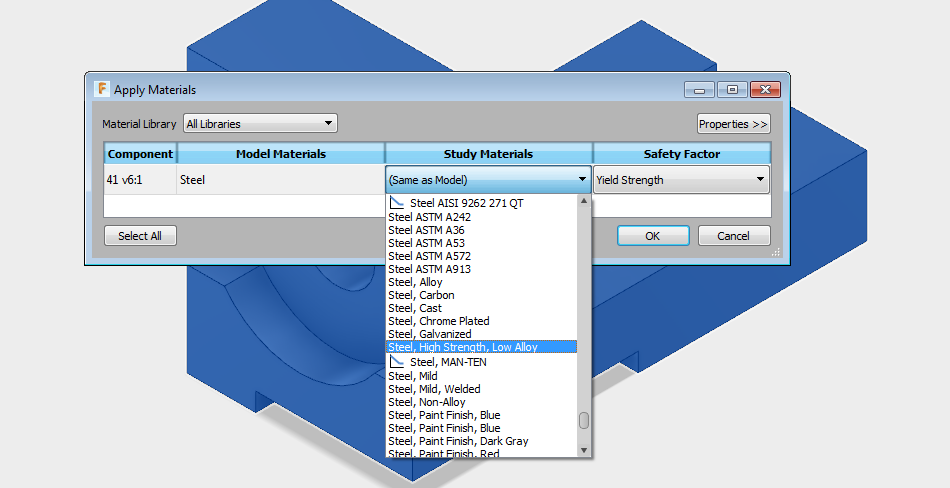Open the Material Library dropdown
950x488 pixels.
click(x=260, y=124)
